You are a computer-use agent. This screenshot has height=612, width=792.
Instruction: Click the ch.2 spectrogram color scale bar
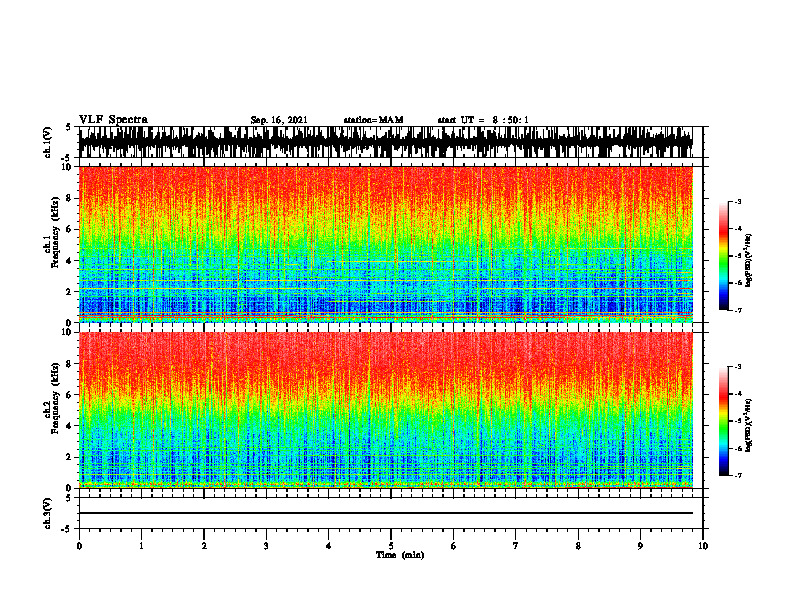click(723, 421)
